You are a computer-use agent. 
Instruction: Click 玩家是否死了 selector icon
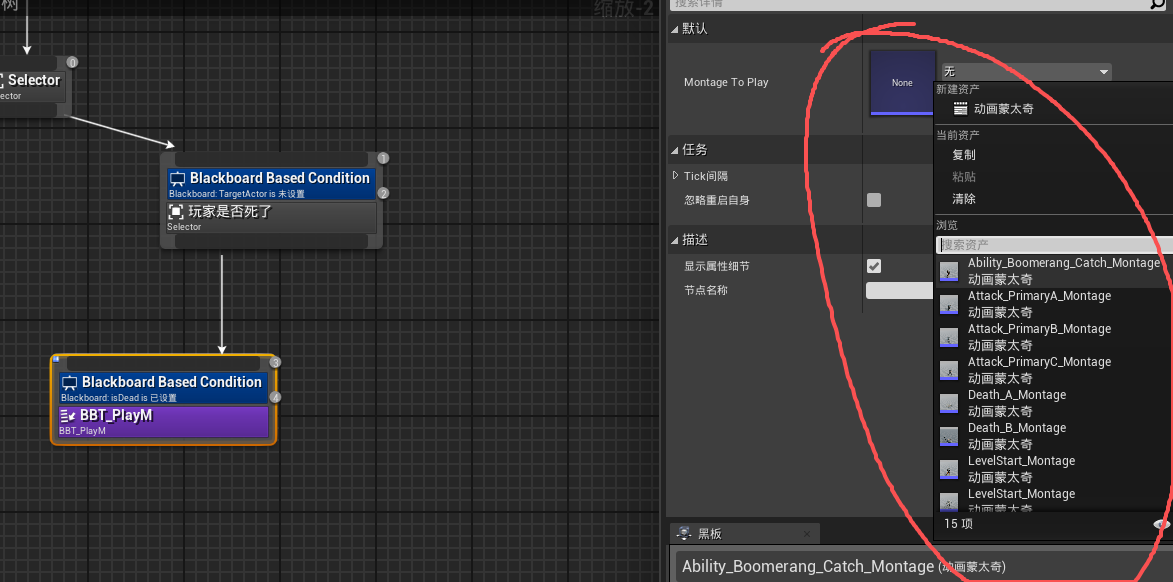tap(176, 212)
